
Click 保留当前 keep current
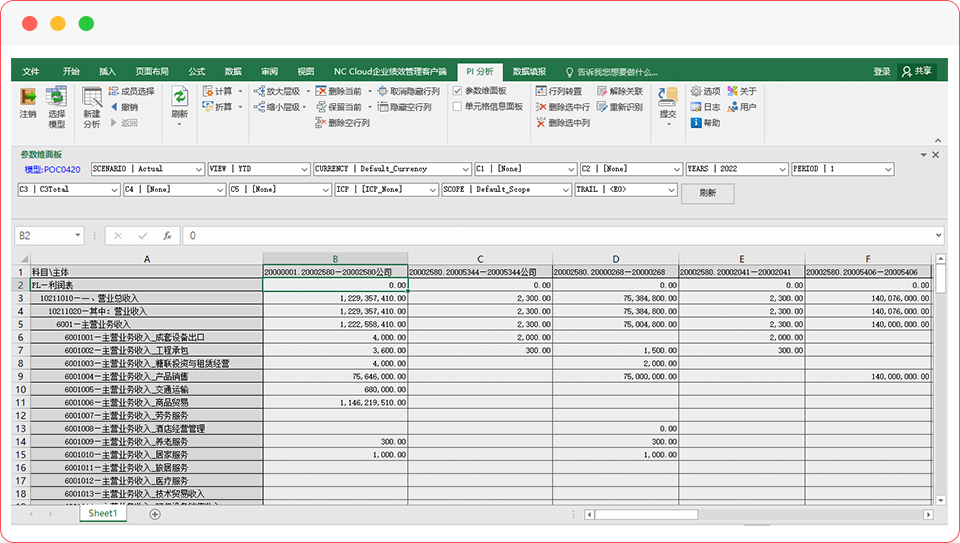(x=339, y=107)
